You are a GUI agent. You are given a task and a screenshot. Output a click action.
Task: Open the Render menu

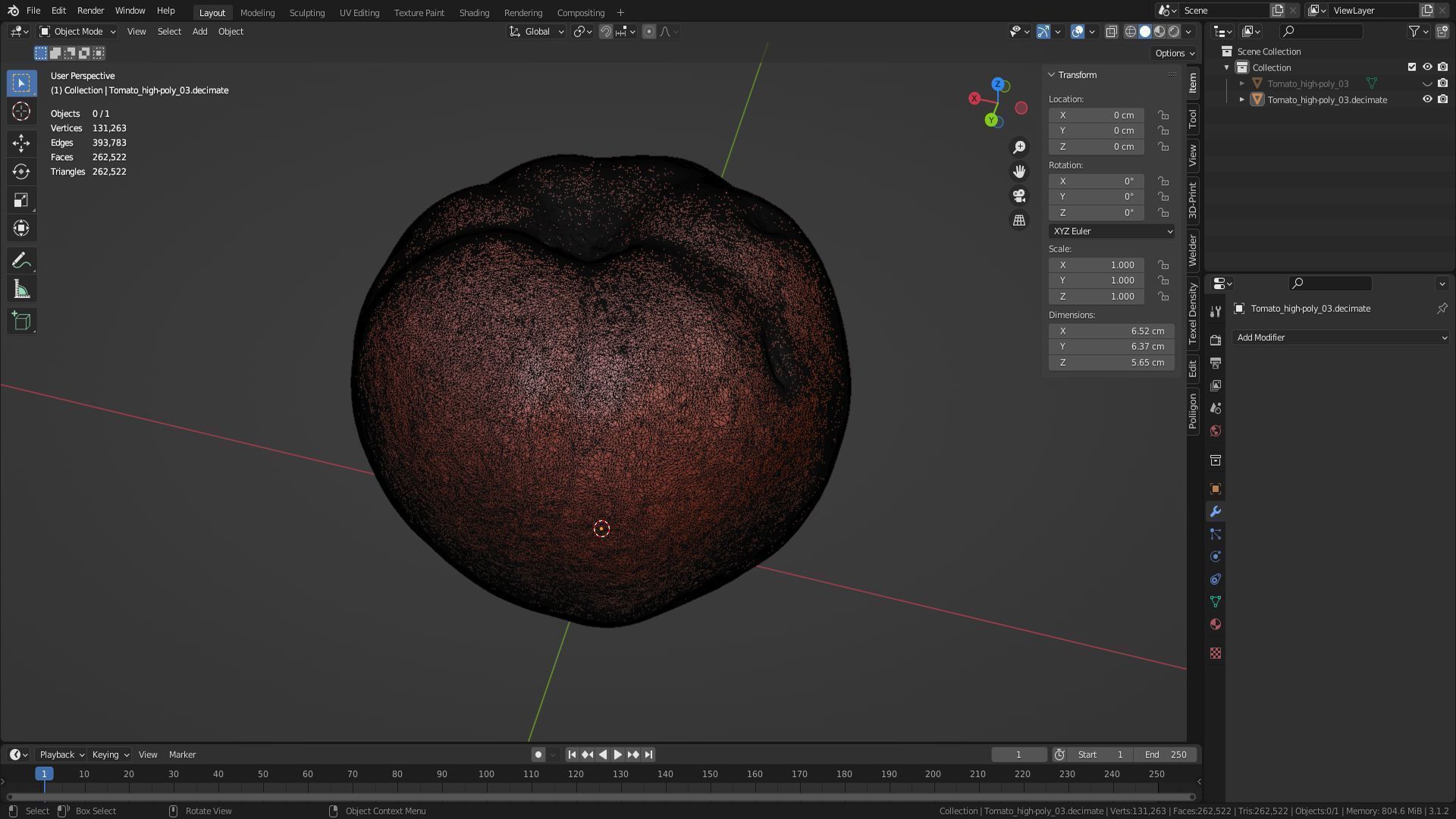(90, 11)
